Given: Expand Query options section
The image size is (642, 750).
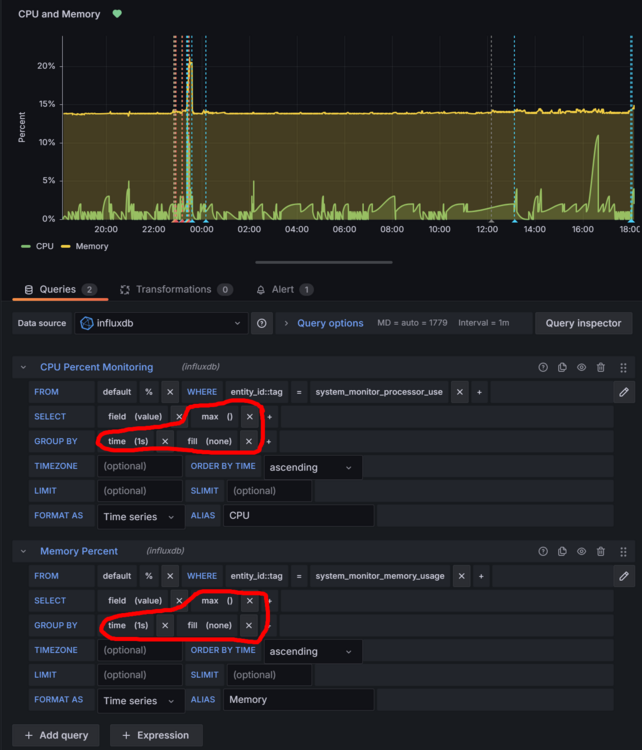Looking at the screenshot, I should click(330, 324).
